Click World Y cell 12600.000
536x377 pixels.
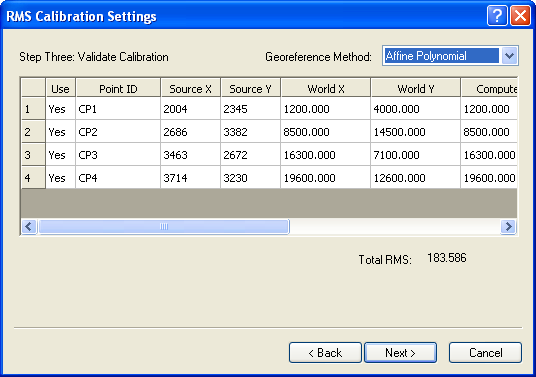click(416, 177)
